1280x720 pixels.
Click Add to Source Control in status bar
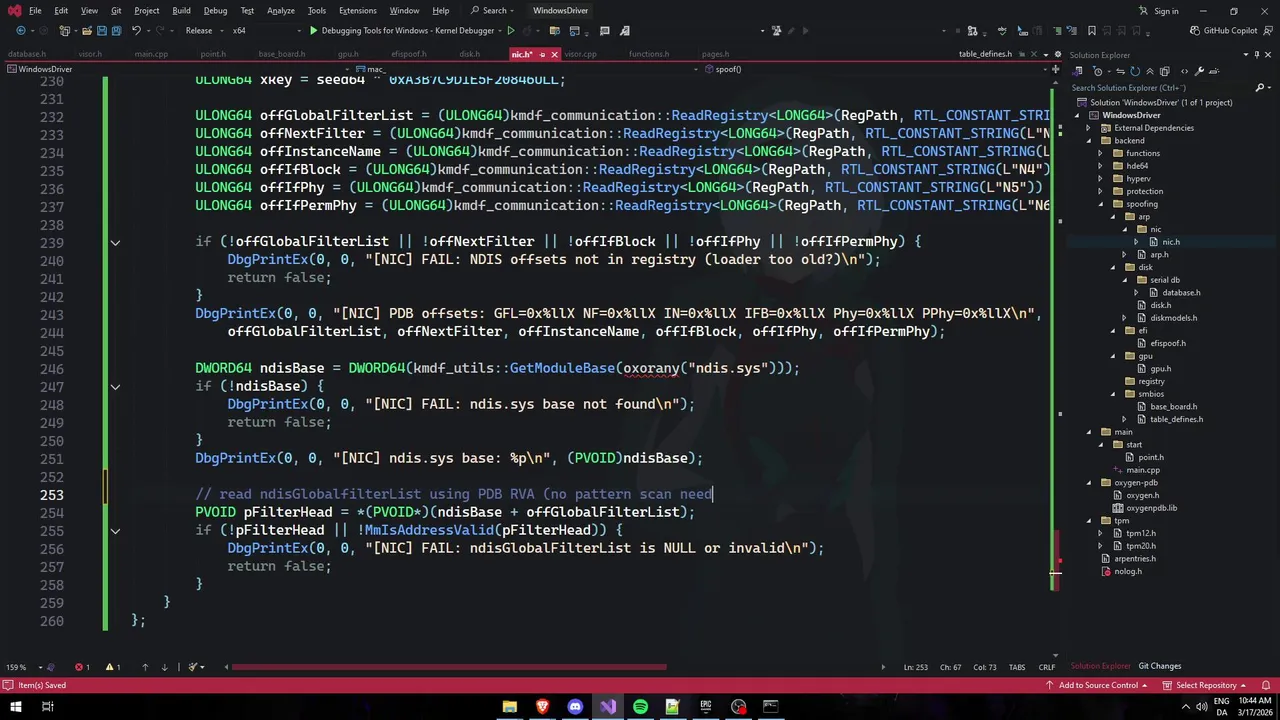tap(1098, 685)
